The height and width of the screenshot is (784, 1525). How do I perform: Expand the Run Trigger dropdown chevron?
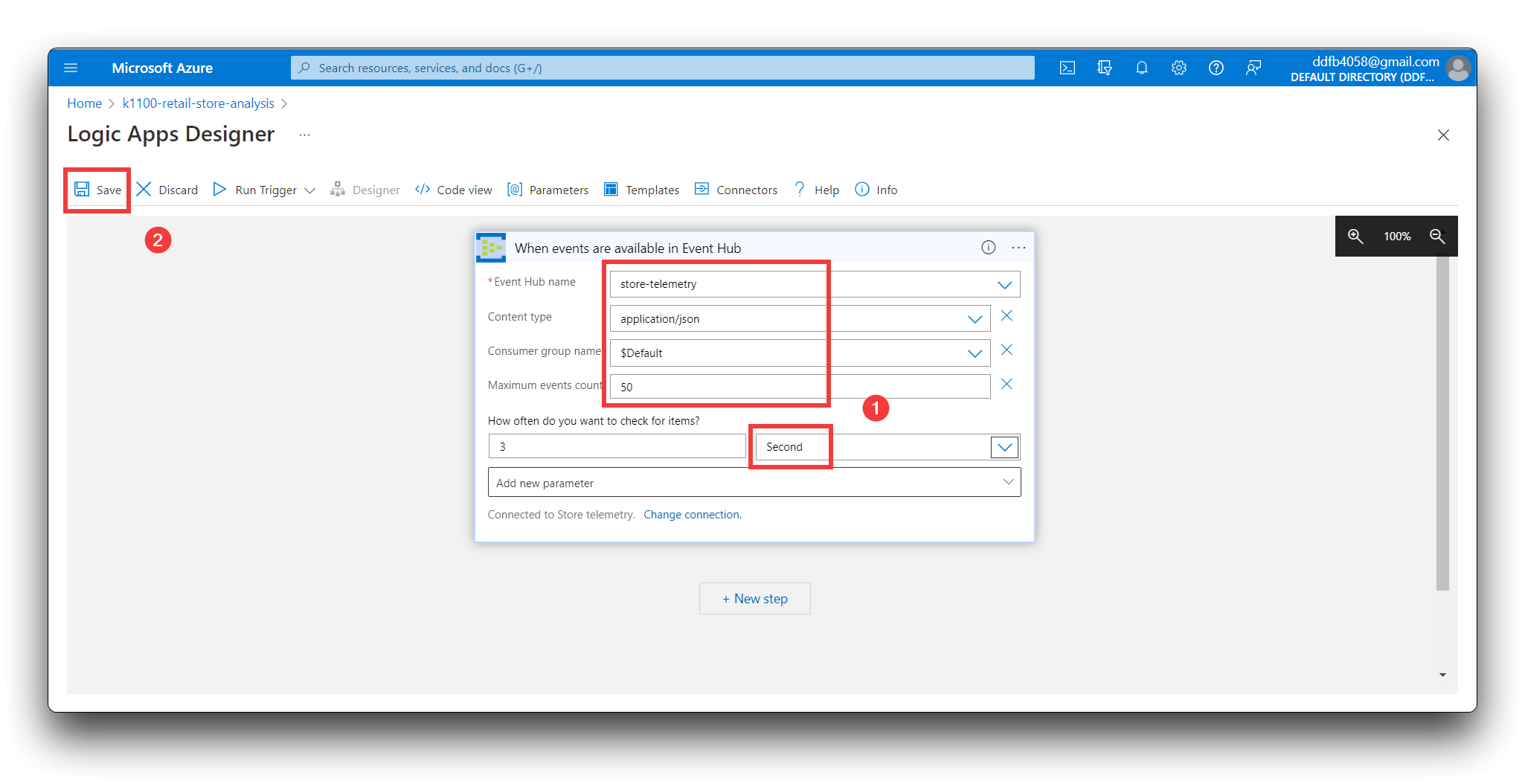coord(310,190)
